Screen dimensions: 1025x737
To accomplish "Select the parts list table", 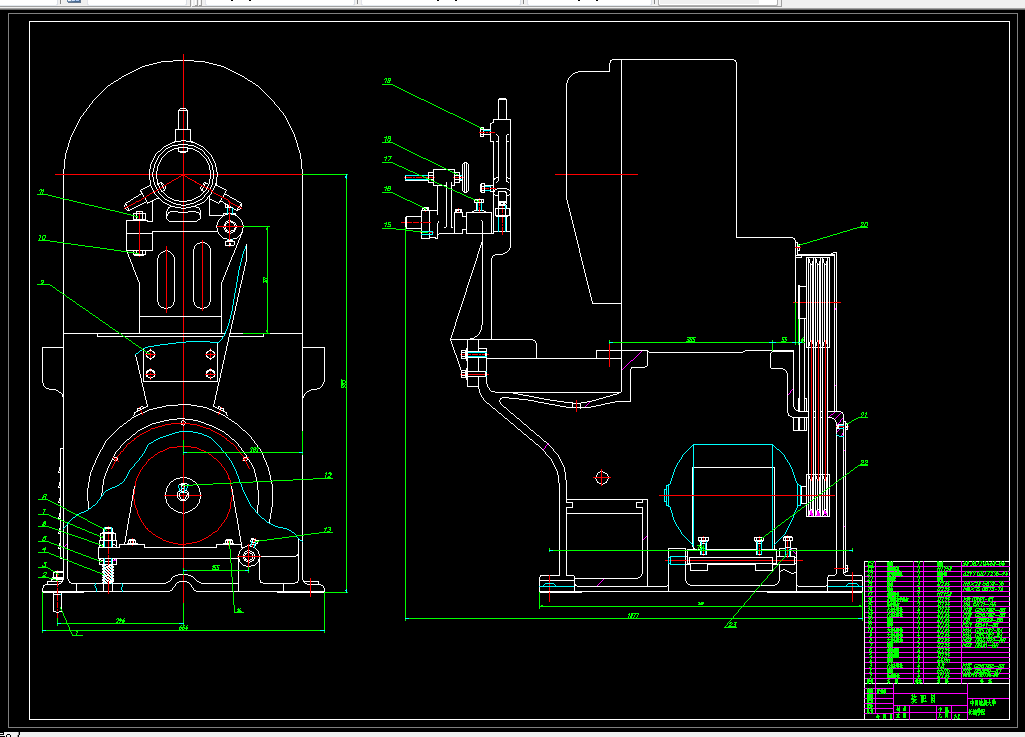I will (x=937, y=622).
